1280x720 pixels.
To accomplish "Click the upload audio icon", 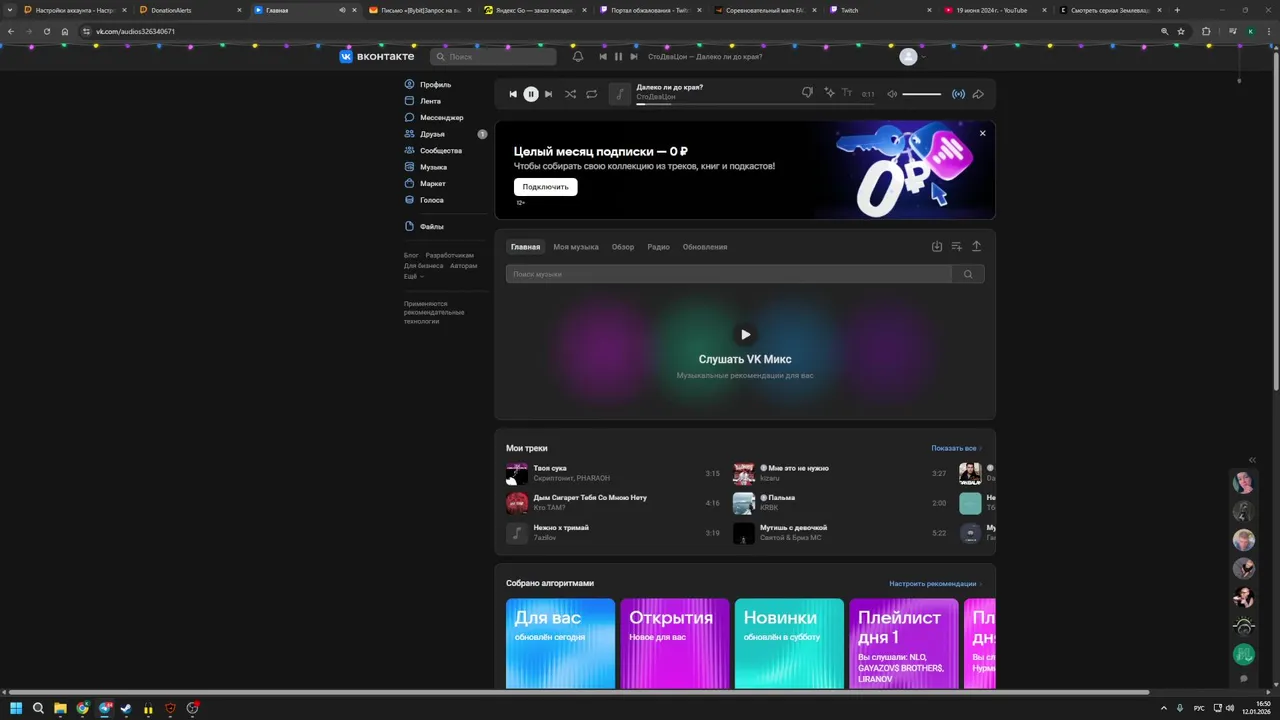I will (x=977, y=246).
